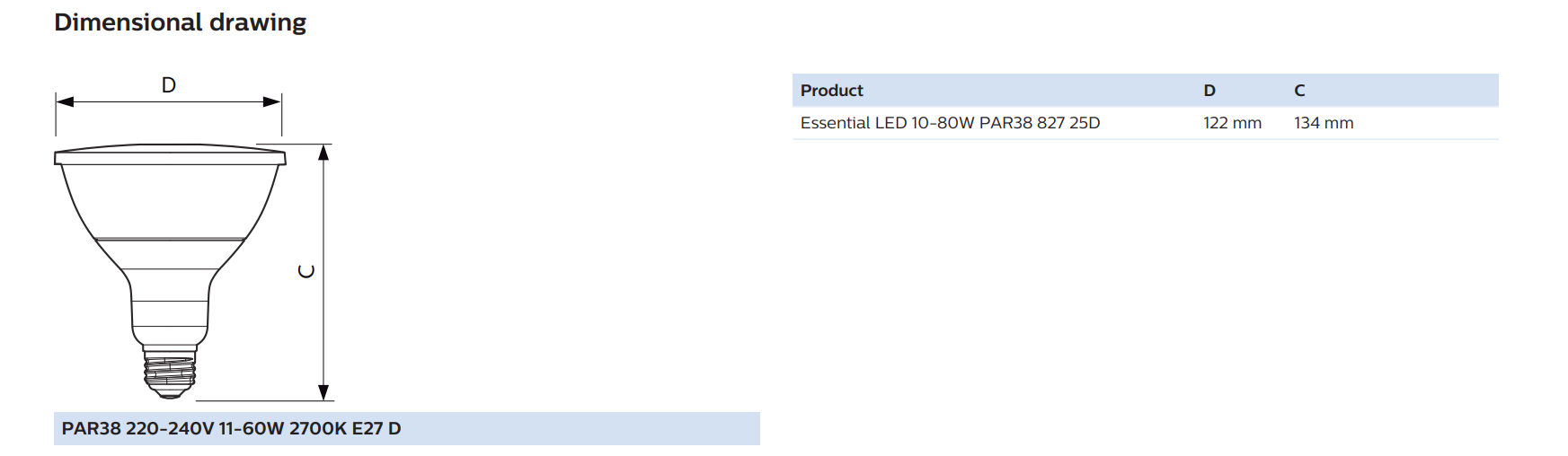The height and width of the screenshot is (456, 1568).
Task: Click the D dimension label above lamp
Action: click(x=169, y=85)
